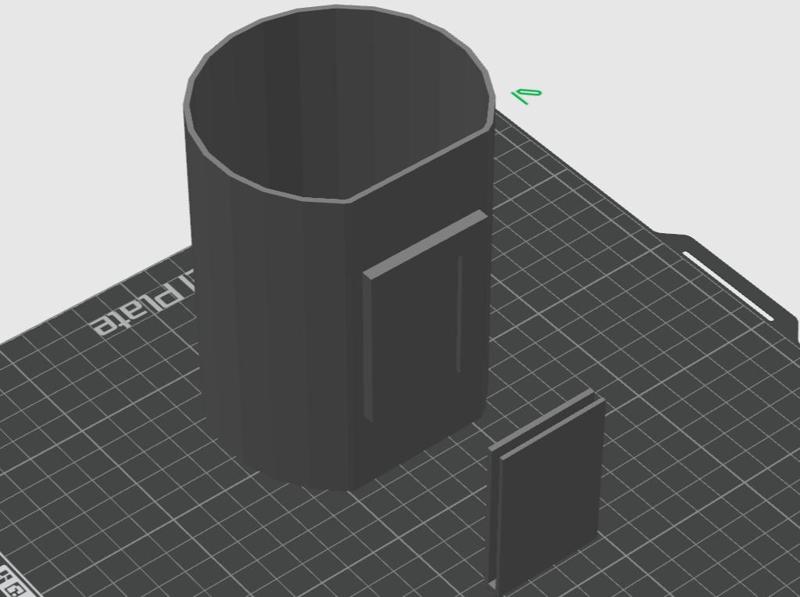Click the top rim of the cylinder

339,11
